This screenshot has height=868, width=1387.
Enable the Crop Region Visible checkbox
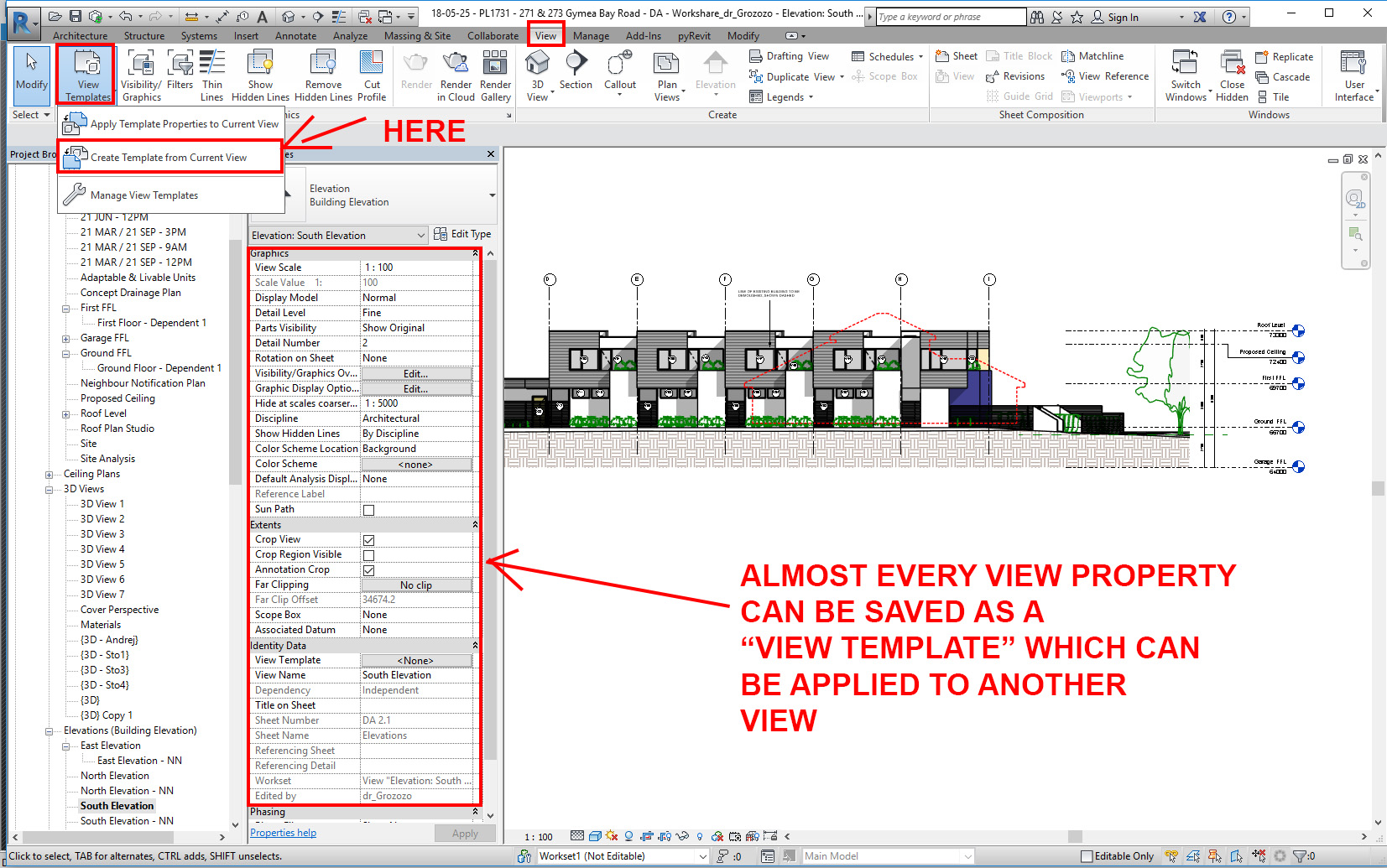pyautogui.click(x=368, y=554)
